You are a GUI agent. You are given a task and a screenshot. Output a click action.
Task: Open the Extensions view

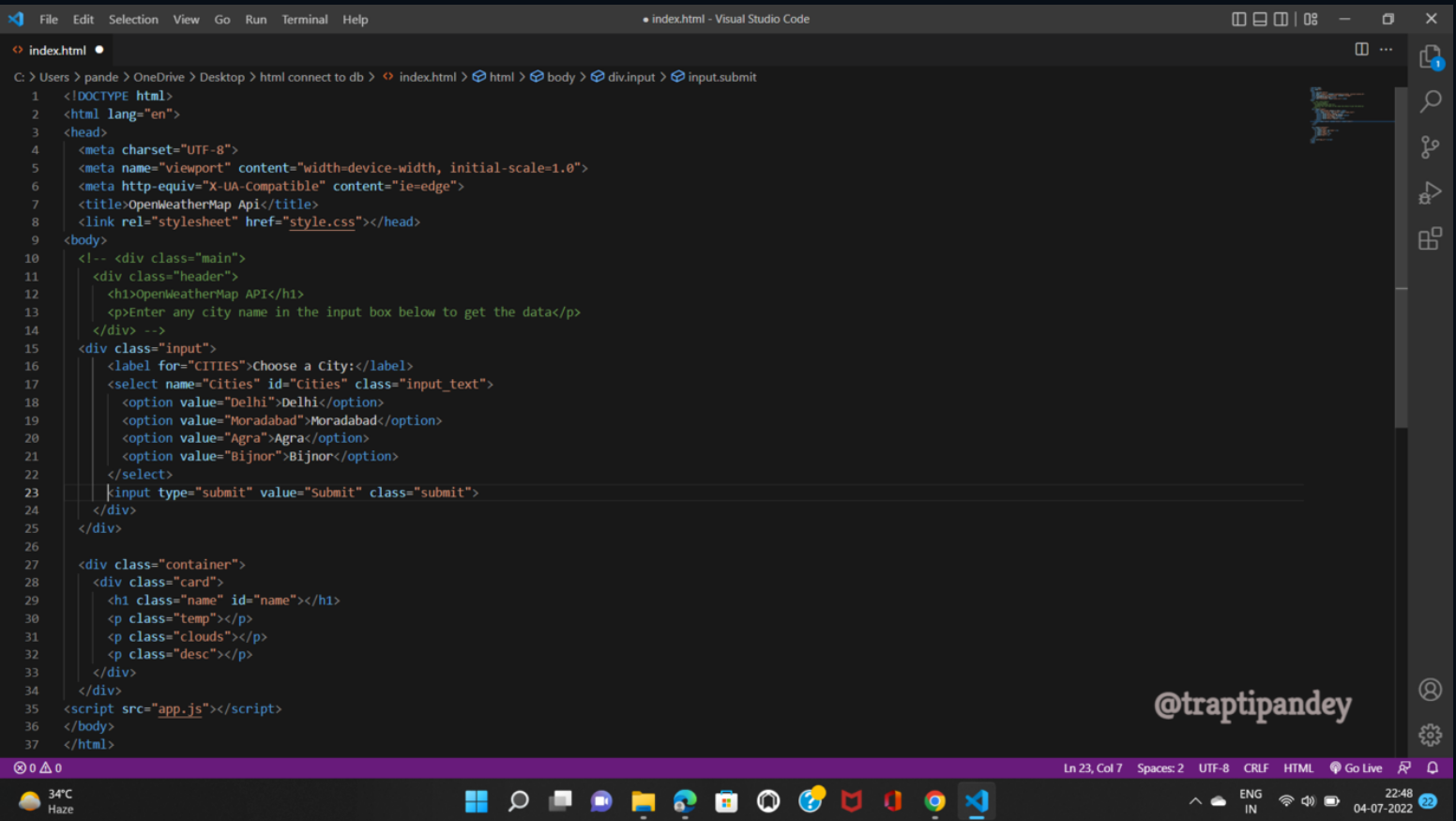(1430, 238)
